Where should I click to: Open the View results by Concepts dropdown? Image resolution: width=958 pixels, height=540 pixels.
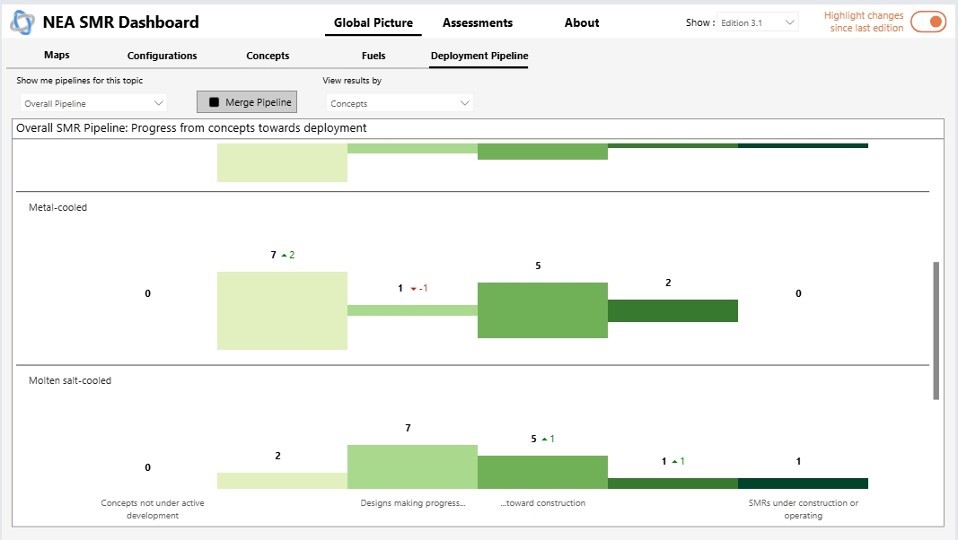coord(399,103)
